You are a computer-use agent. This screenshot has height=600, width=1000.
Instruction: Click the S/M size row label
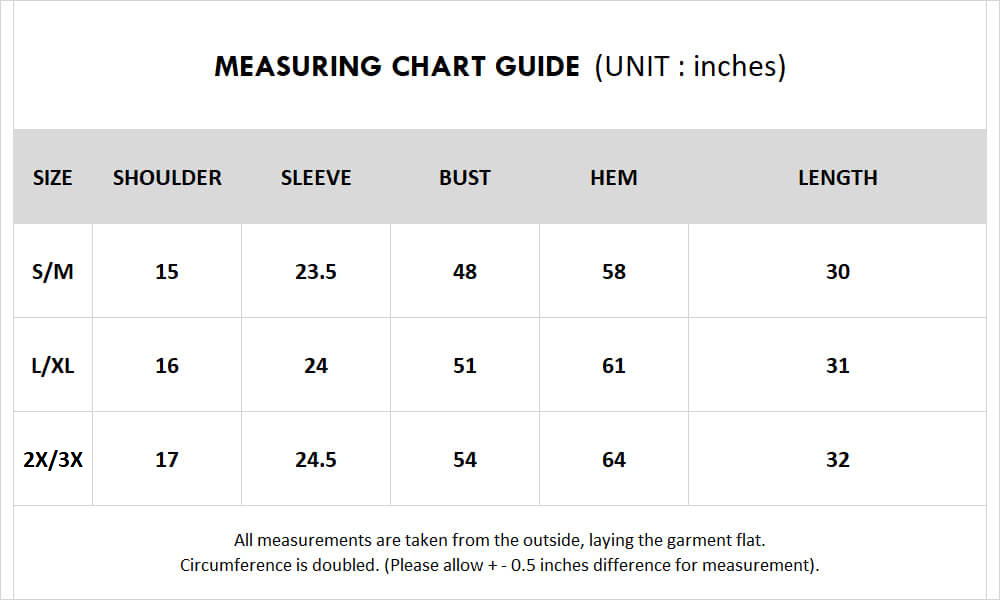pyautogui.click(x=52, y=272)
